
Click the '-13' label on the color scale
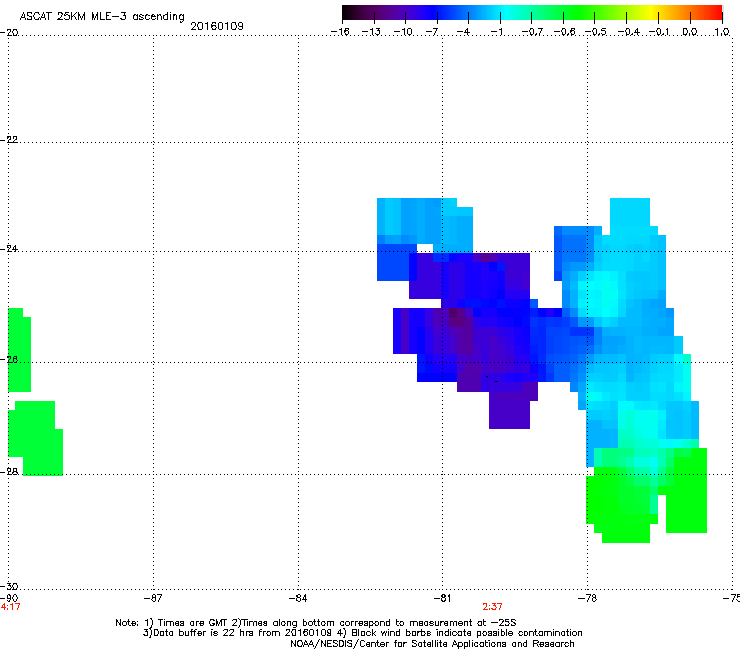(x=371, y=32)
